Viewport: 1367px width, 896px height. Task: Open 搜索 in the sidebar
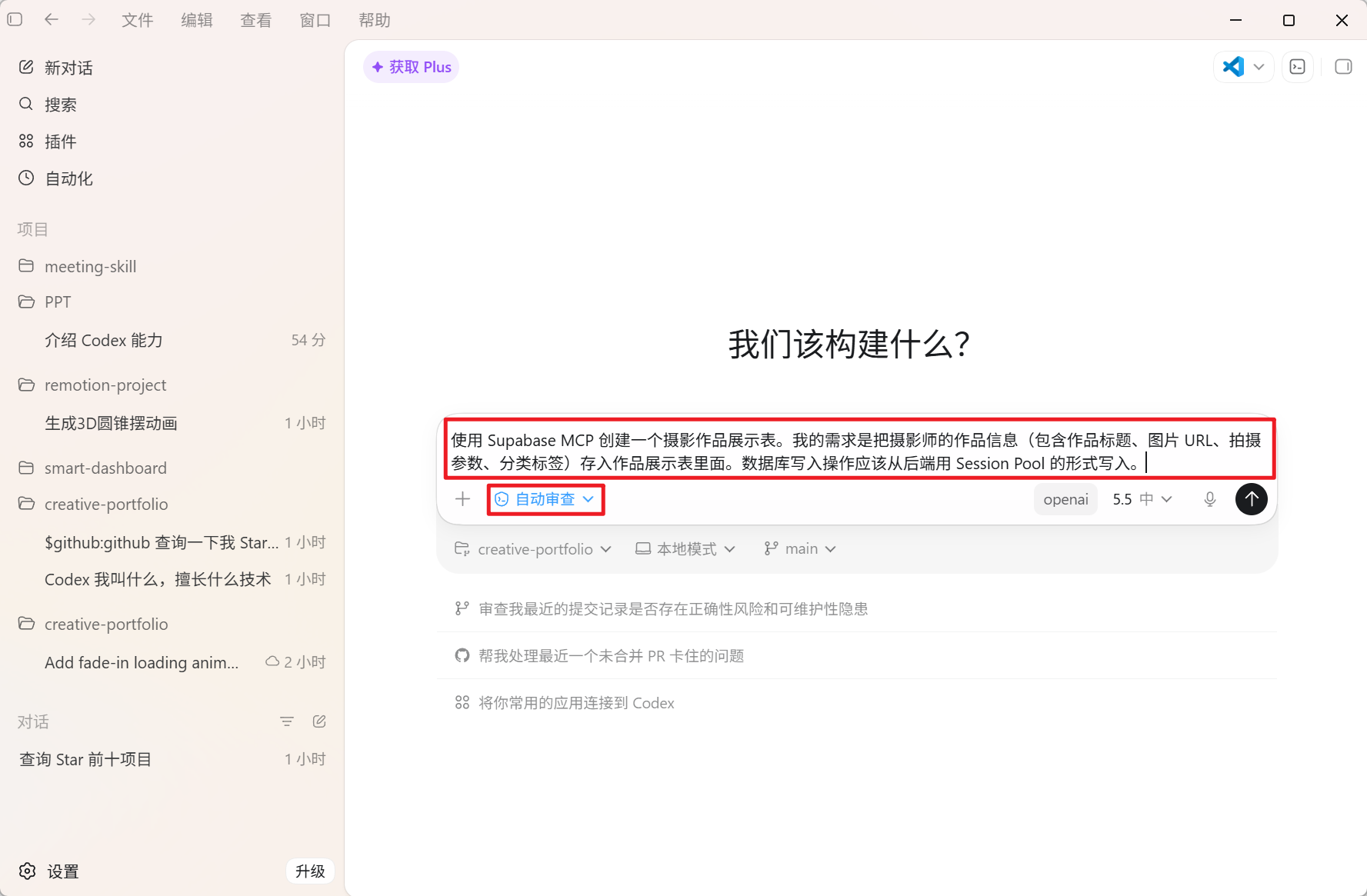[172, 105]
